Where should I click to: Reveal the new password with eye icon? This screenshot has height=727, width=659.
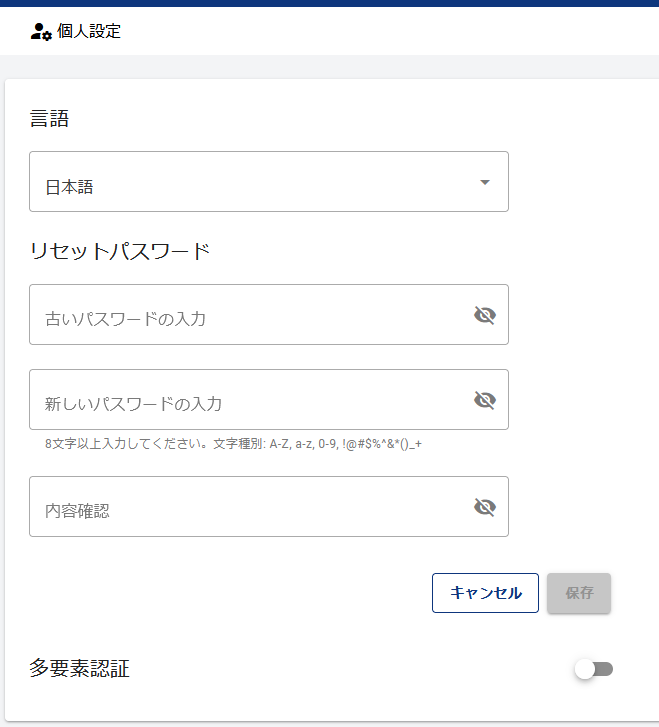(x=485, y=400)
